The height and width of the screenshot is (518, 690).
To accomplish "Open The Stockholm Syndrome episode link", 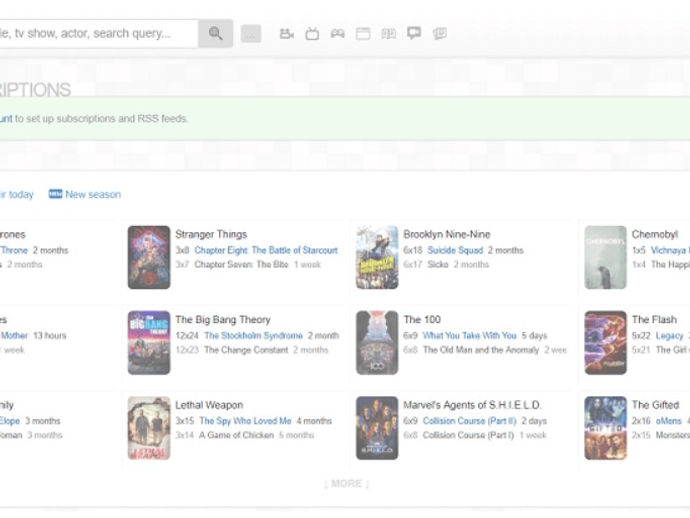I will click(253, 336).
